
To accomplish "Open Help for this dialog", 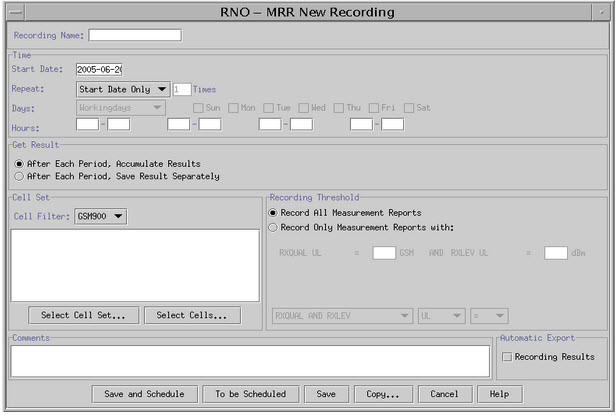I will tap(499, 394).
